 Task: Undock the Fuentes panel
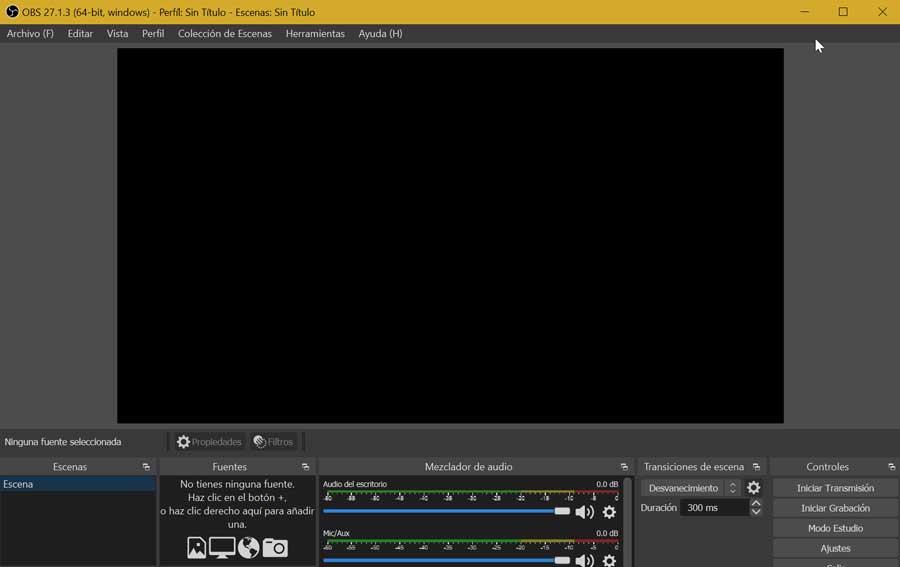point(305,467)
